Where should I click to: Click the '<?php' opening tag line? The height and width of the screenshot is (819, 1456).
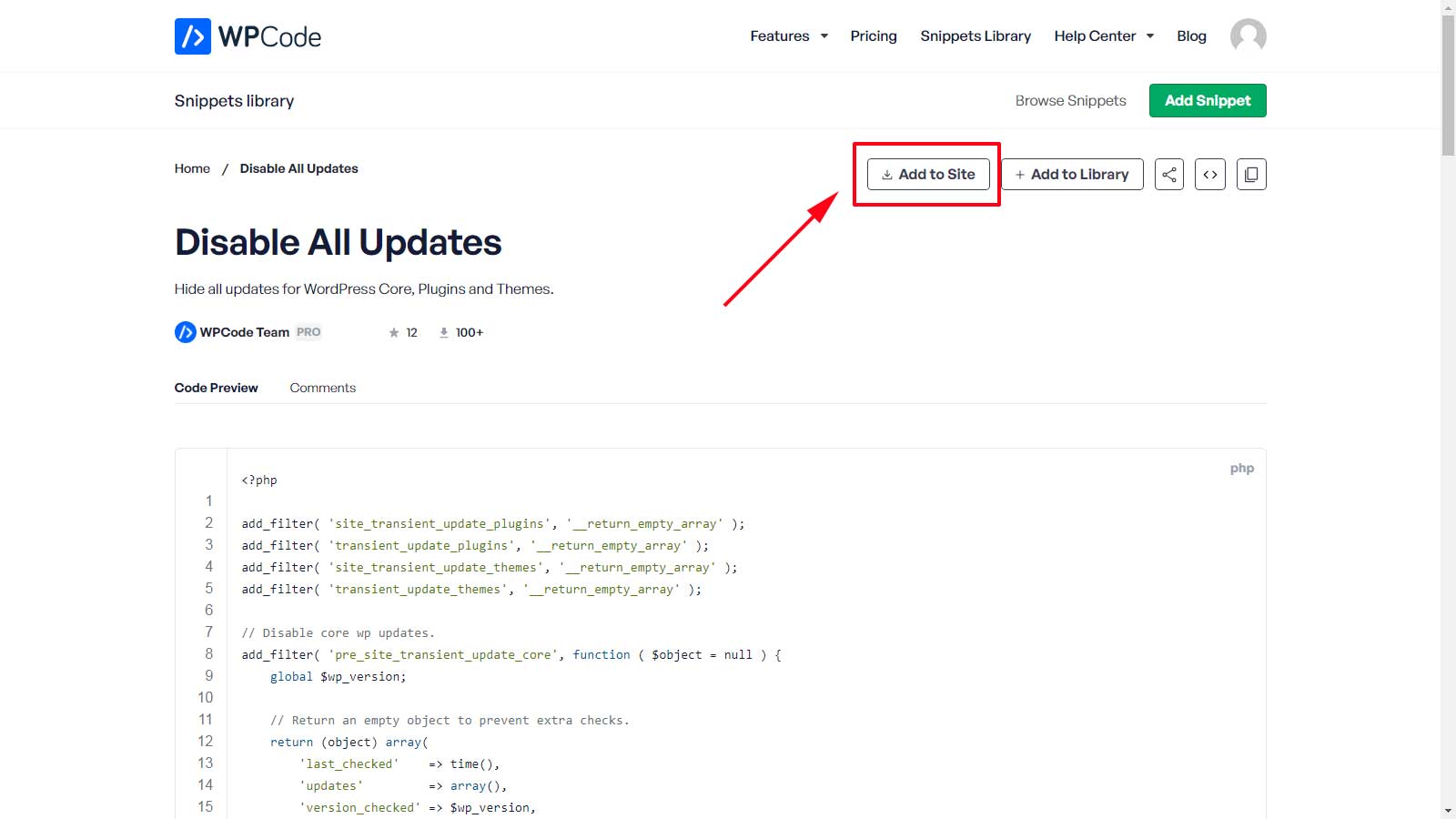point(259,480)
